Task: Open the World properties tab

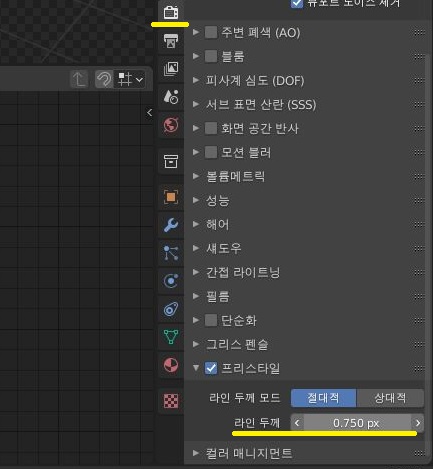Action: click(171, 125)
